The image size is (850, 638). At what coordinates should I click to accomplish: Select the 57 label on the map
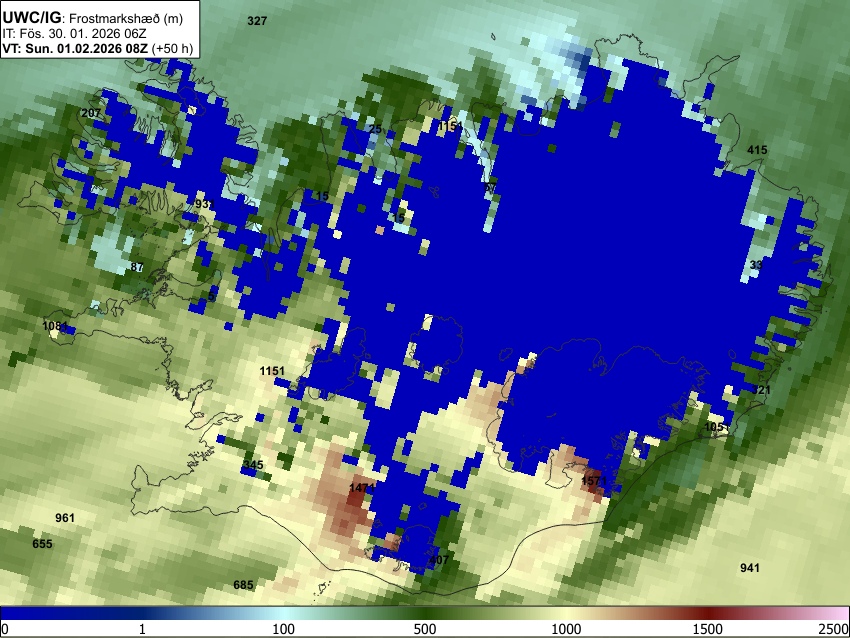point(490,188)
